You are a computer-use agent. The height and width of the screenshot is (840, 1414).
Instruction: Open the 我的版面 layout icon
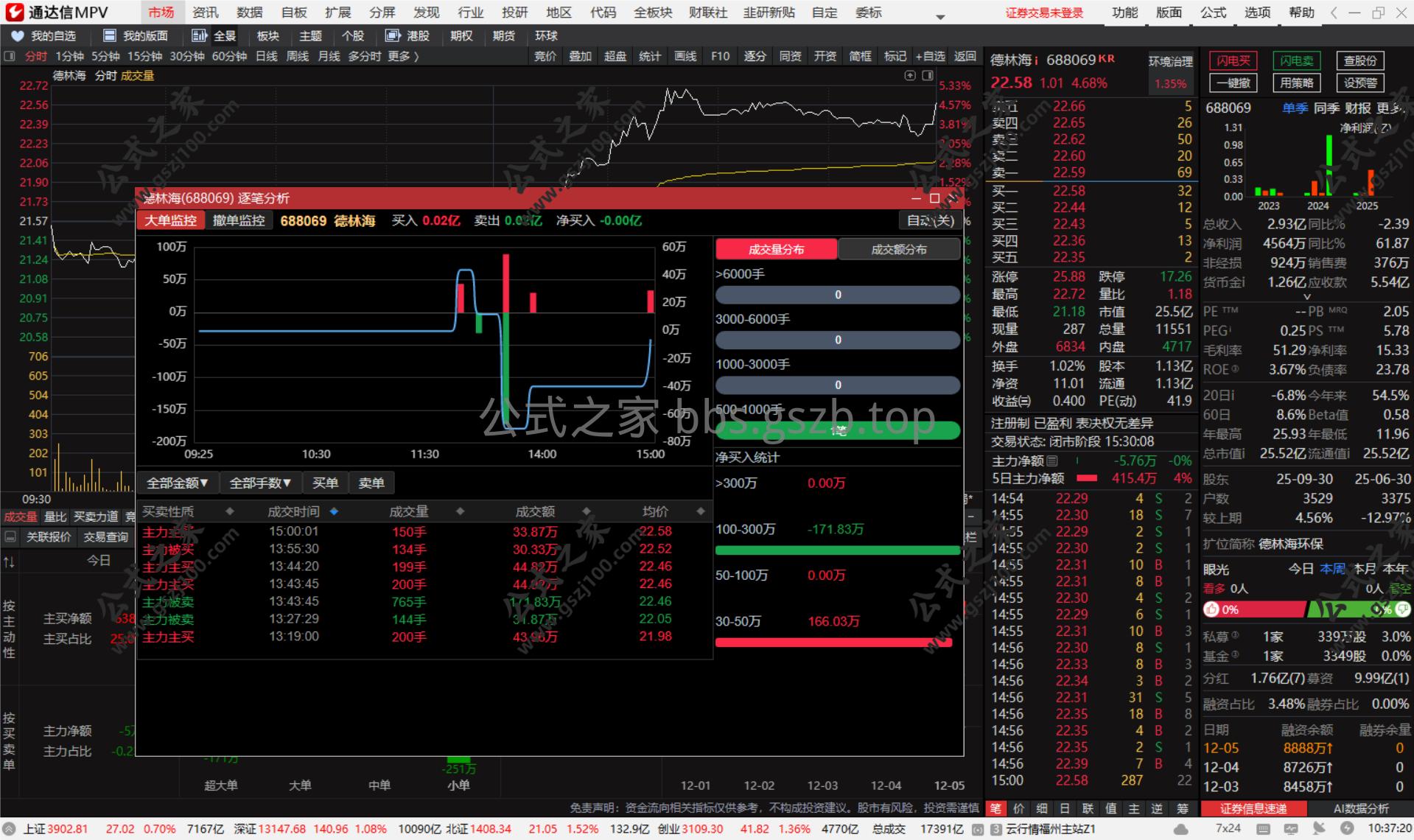click(110, 36)
